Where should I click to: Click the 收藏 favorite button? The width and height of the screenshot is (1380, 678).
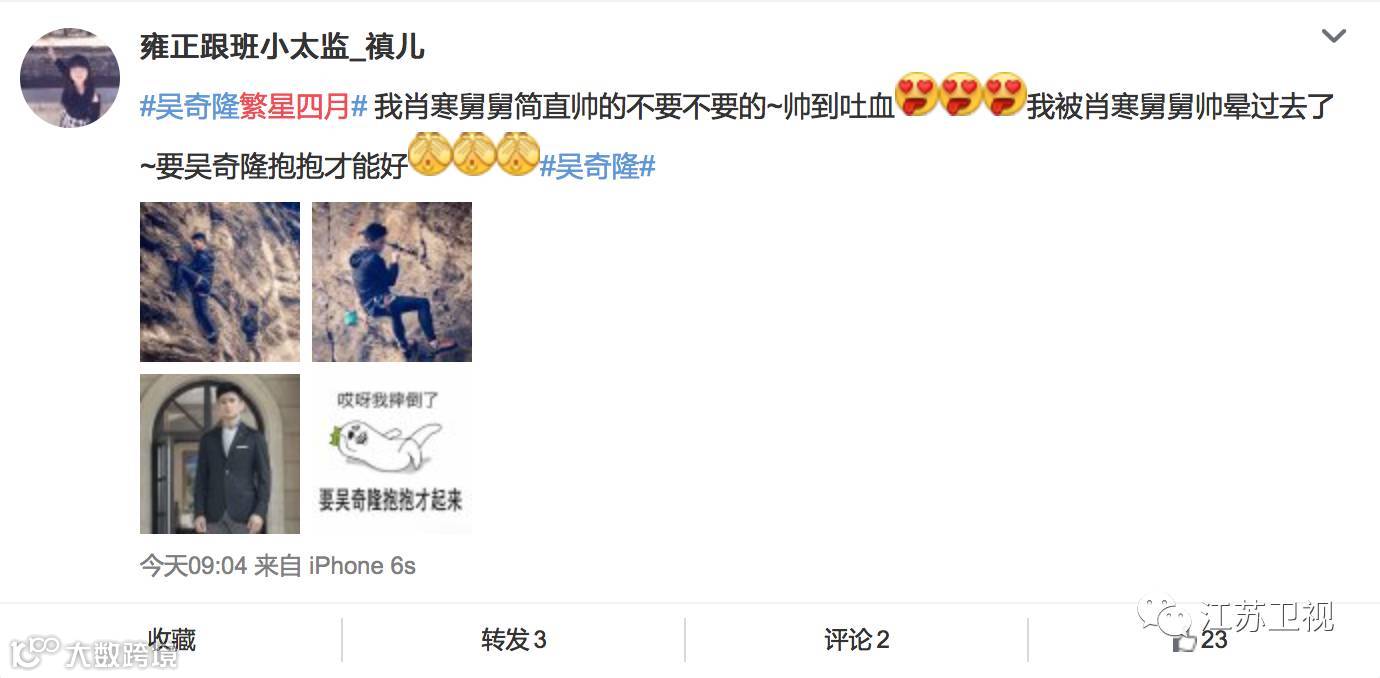[171, 640]
